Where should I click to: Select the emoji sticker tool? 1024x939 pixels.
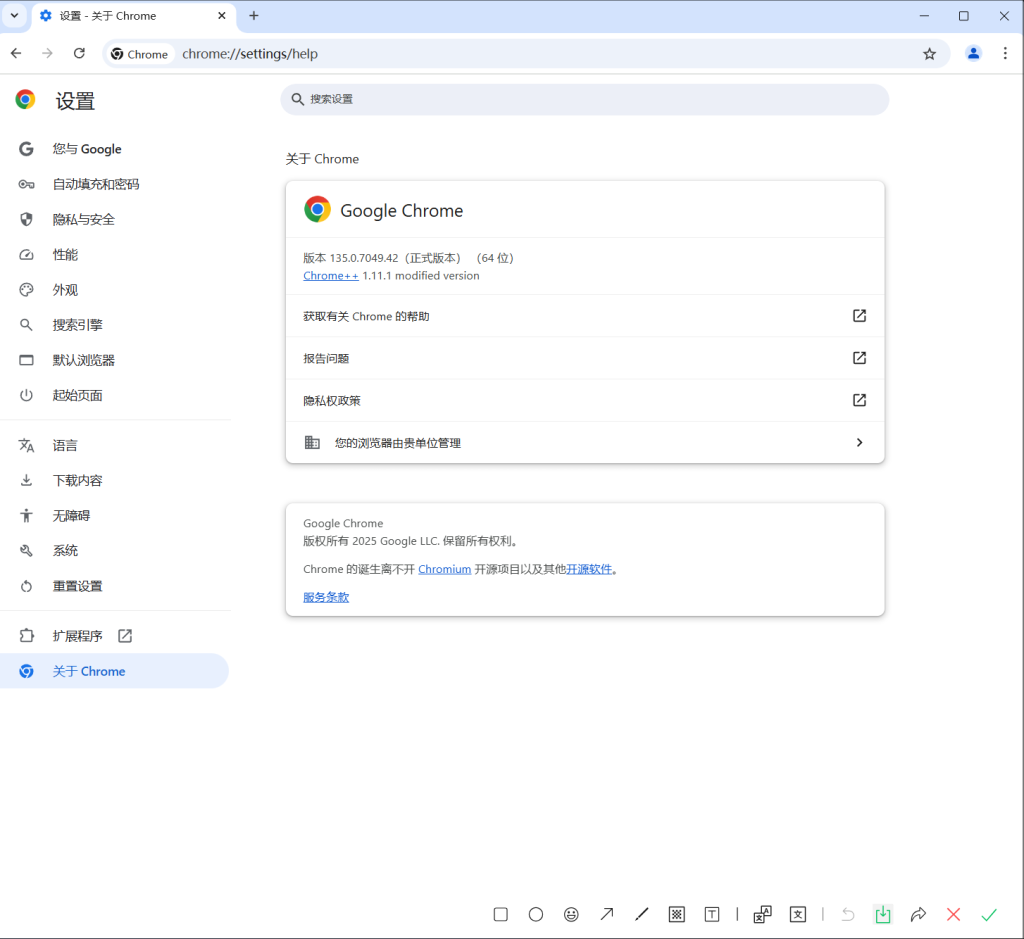[571, 914]
